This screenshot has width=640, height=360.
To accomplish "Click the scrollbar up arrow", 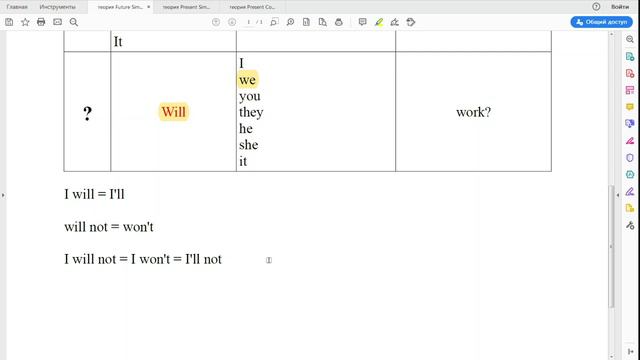I will coord(611,34).
